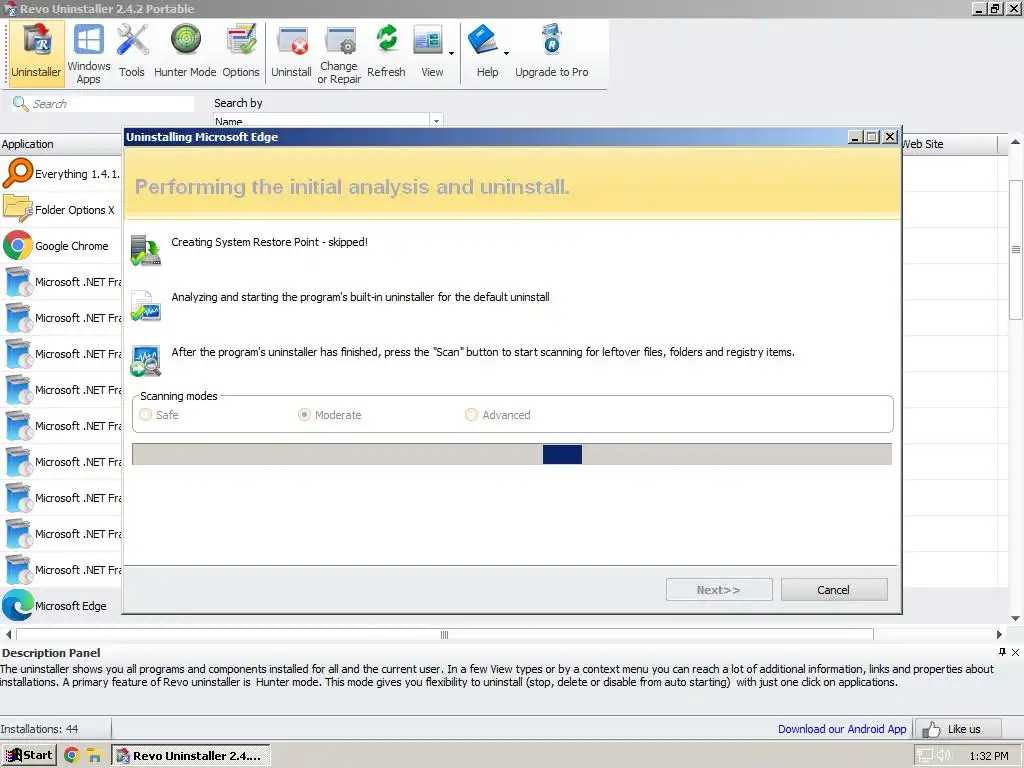Image resolution: width=1024 pixels, height=768 pixels.
Task: Click the Uninstall toolbar button
Action: point(291,52)
